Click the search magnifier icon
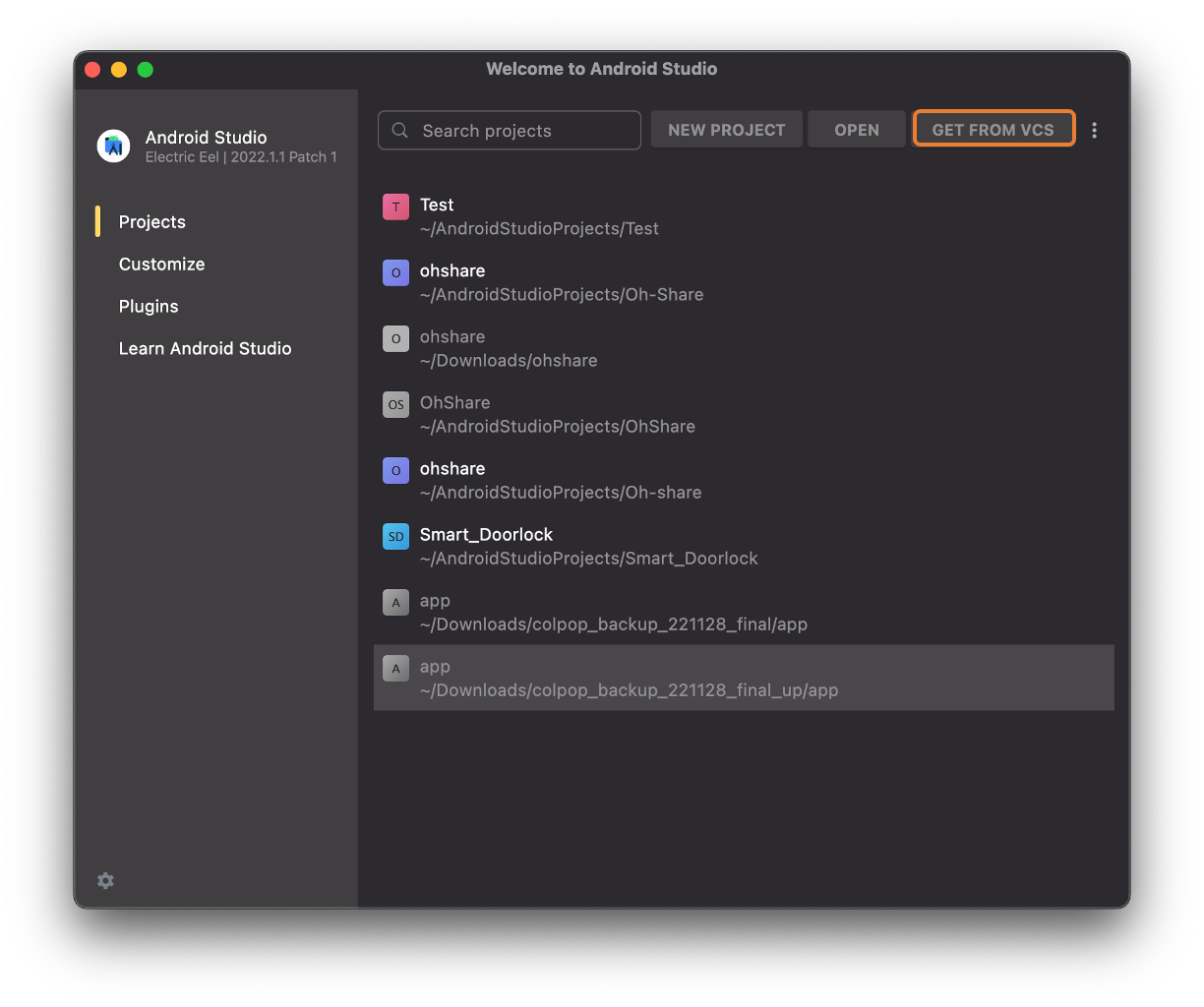The height and width of the screenshot is (1007, 1204). click(400, 130)
